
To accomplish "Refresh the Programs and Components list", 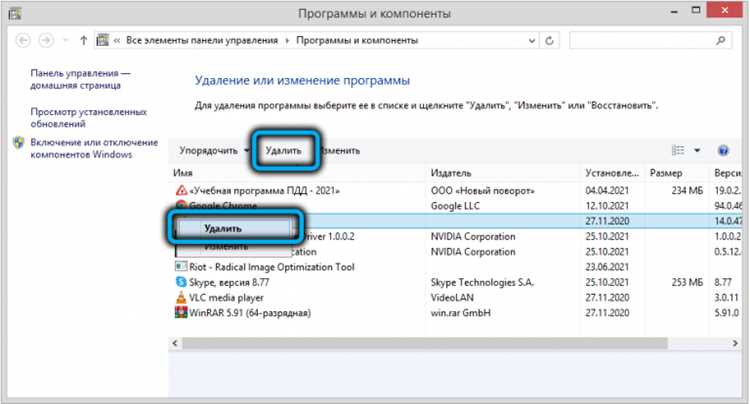I will [x=550, y=41].
